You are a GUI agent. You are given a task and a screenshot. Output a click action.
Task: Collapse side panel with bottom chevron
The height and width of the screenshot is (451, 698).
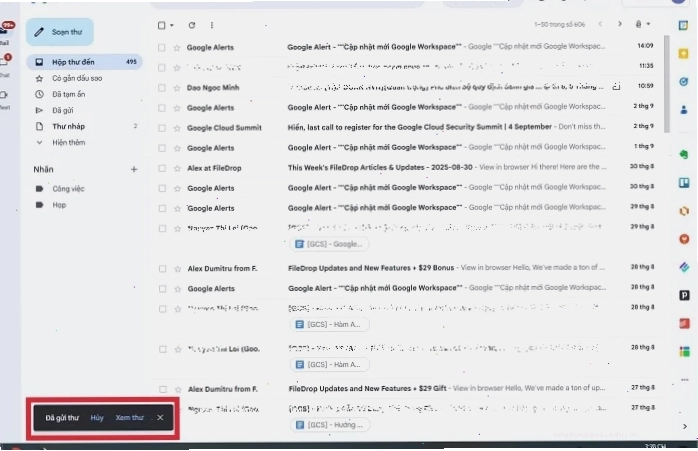point(685,427)
